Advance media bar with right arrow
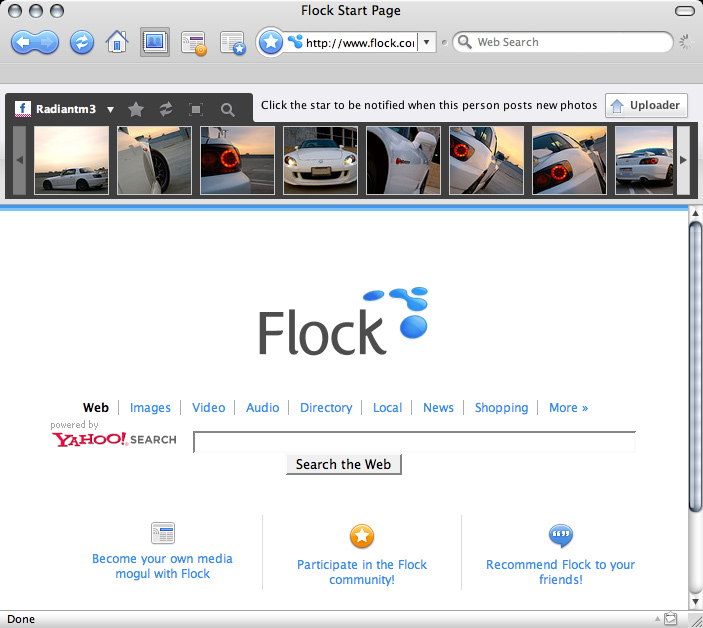 [683, 160]
